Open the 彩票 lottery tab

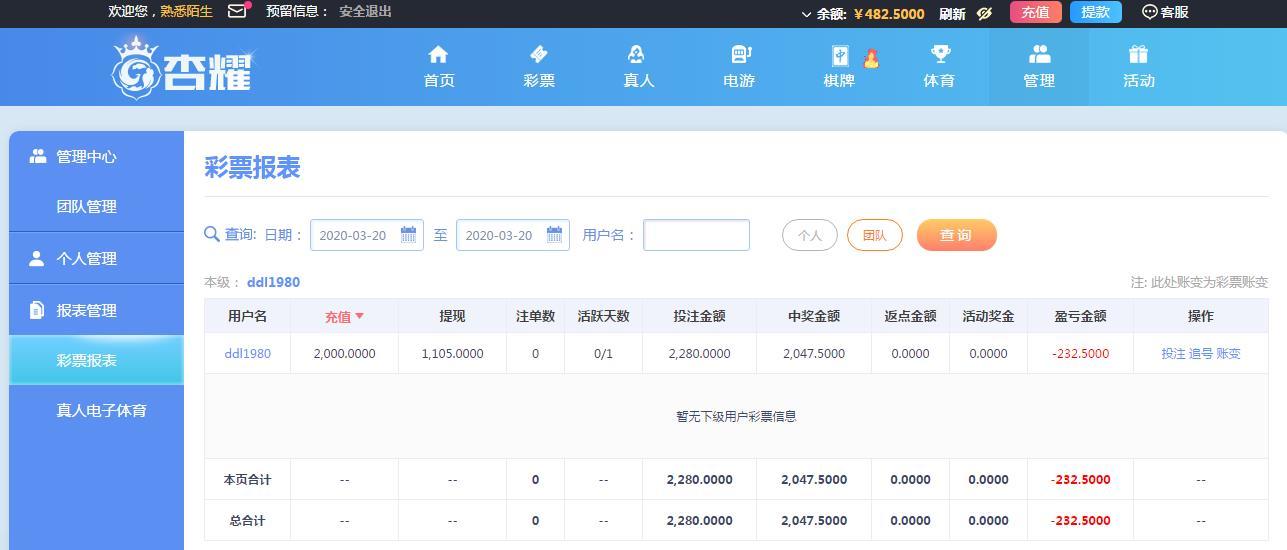coord(539,67)
